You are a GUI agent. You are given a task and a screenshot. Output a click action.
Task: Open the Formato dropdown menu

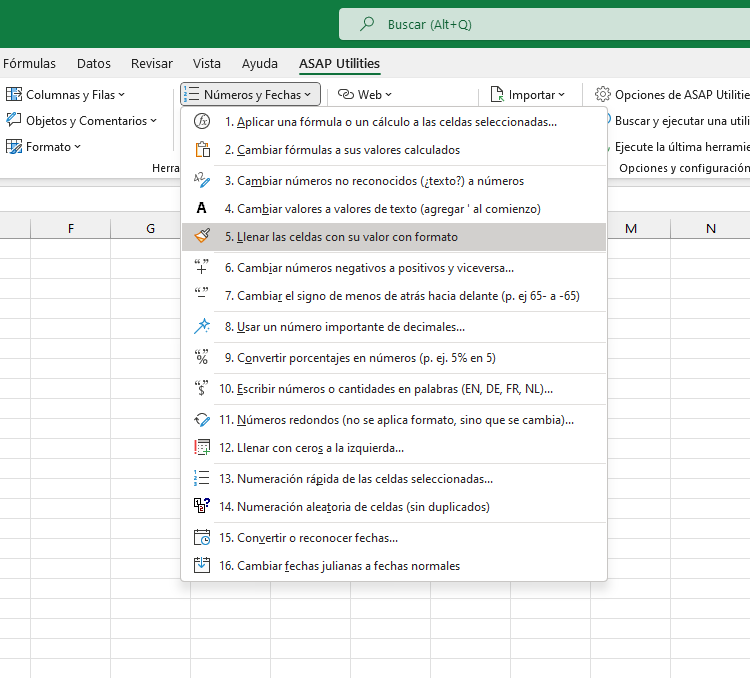click(44, 147)
